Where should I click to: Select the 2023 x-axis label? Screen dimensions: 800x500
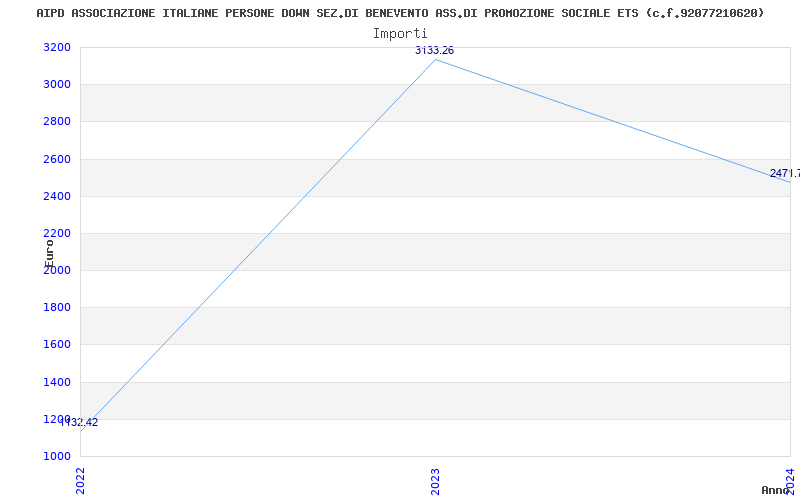click(435, 481)
